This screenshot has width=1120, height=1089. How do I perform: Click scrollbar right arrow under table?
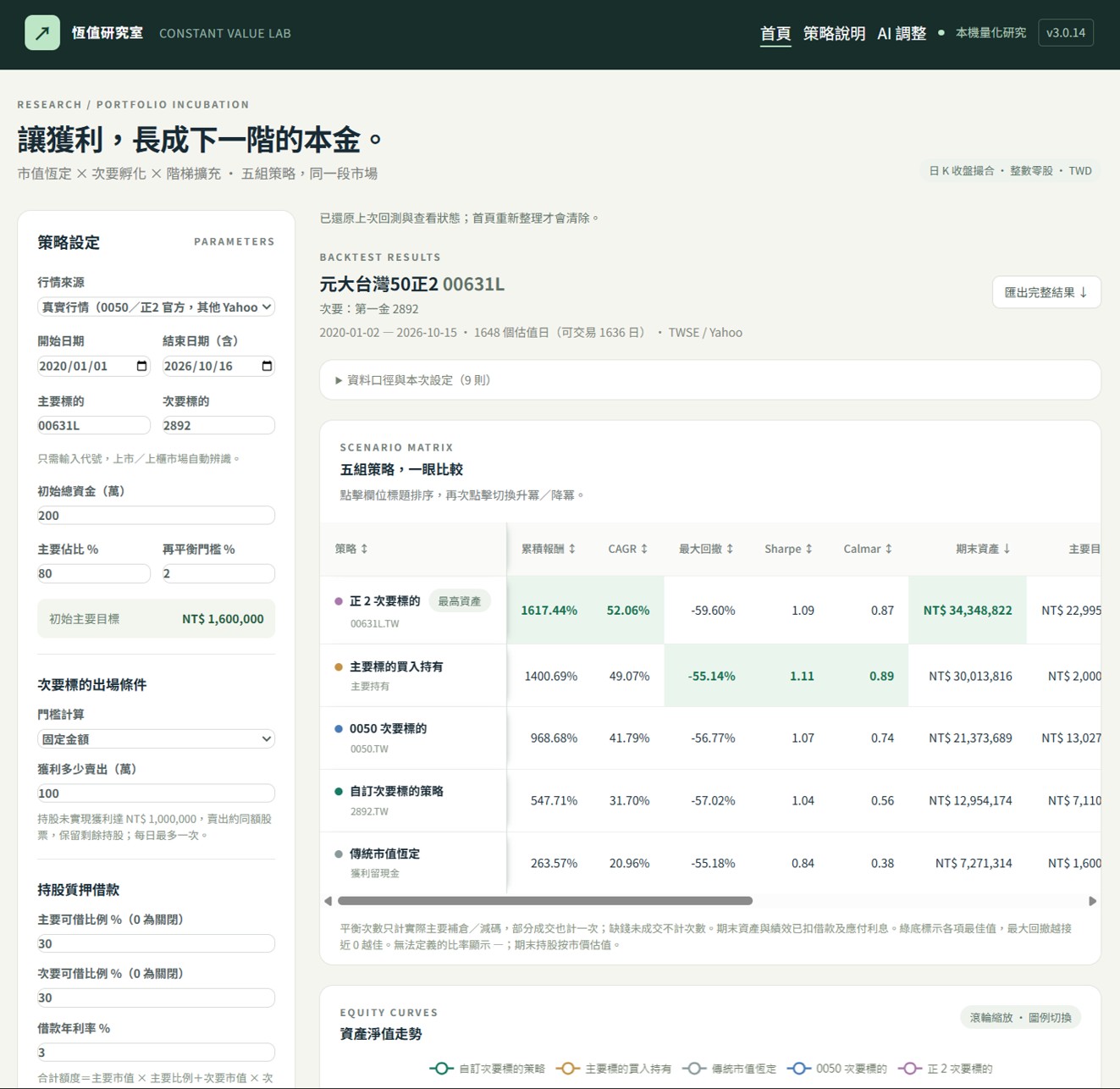click(x=1092, y=901)
